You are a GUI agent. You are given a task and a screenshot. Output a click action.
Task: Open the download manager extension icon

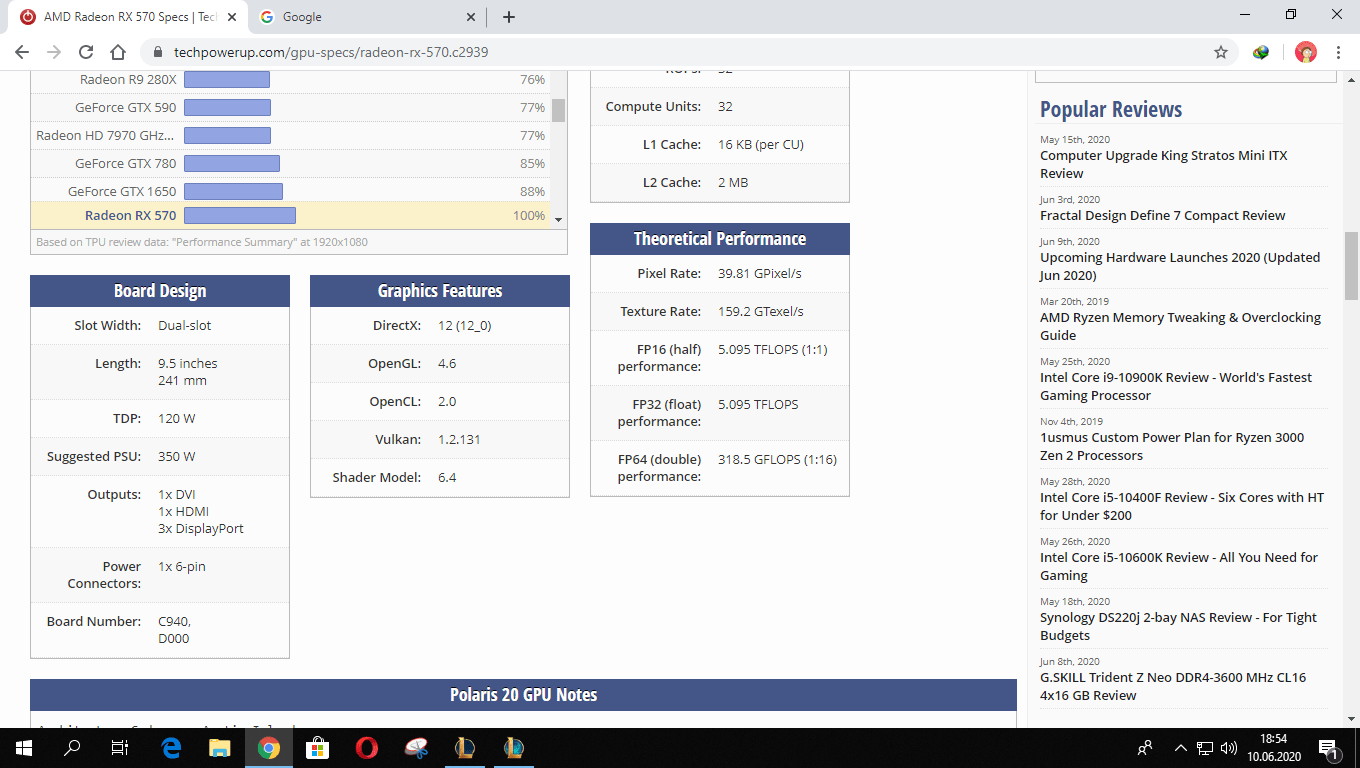coord(1261,52)
